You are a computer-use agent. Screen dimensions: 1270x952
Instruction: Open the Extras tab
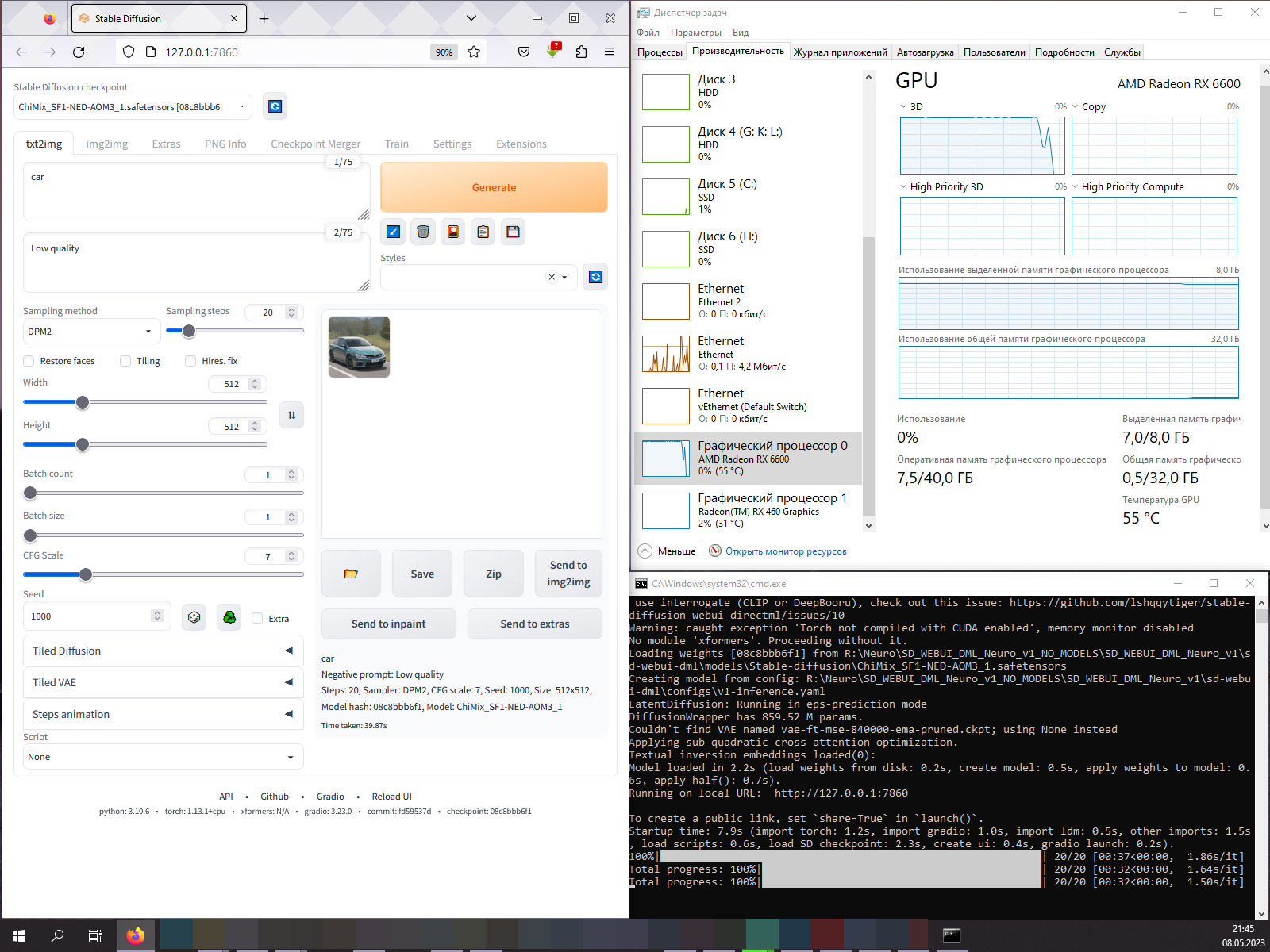(x=167, y=144)
